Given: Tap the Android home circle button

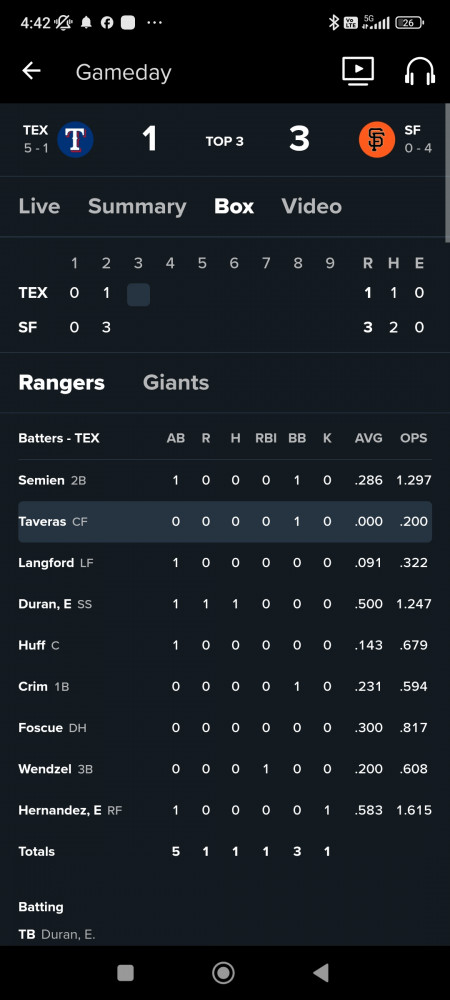Looking at the screenshot, I should 223,973.
